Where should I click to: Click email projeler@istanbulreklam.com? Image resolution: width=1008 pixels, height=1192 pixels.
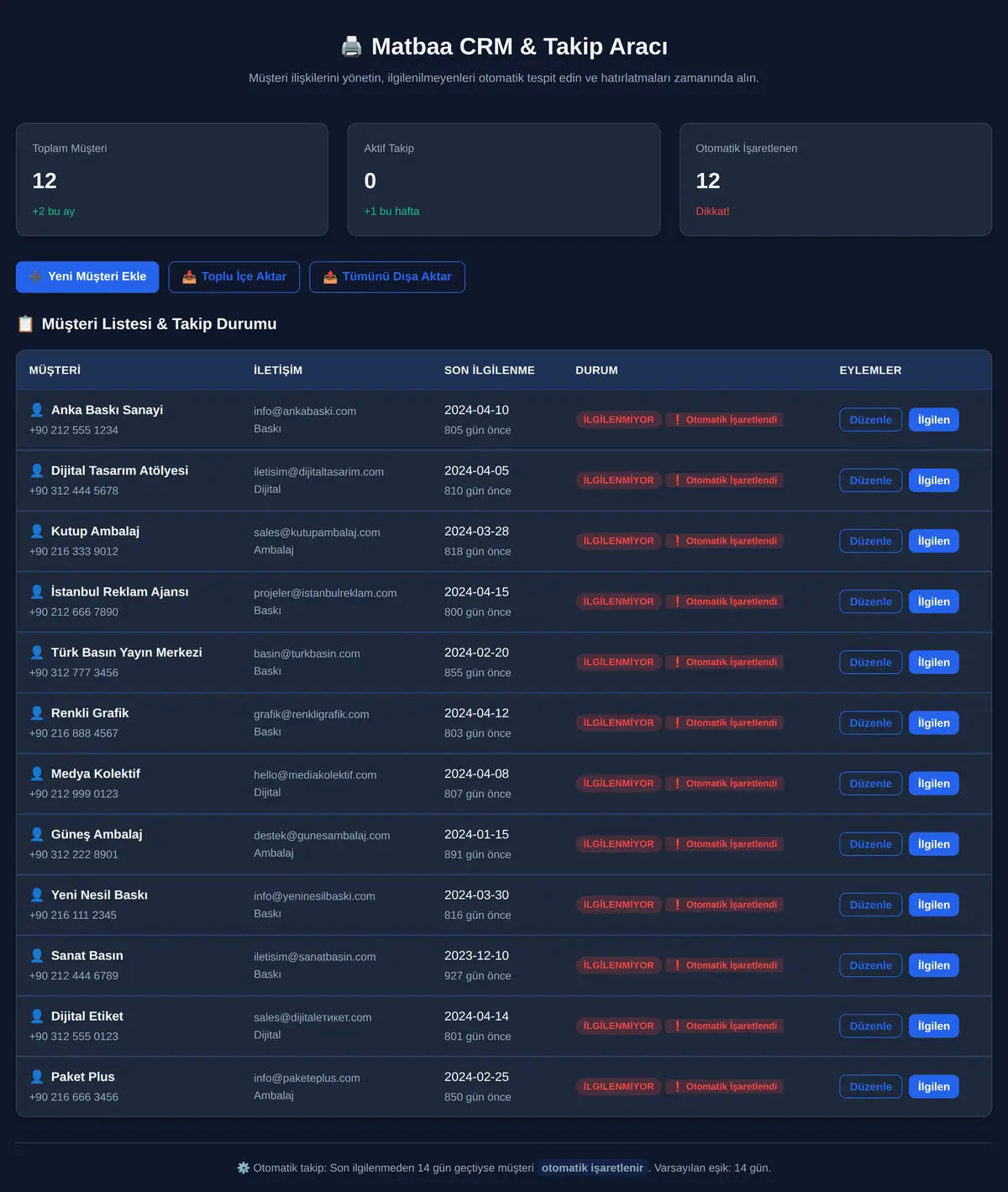pos(325,593)
